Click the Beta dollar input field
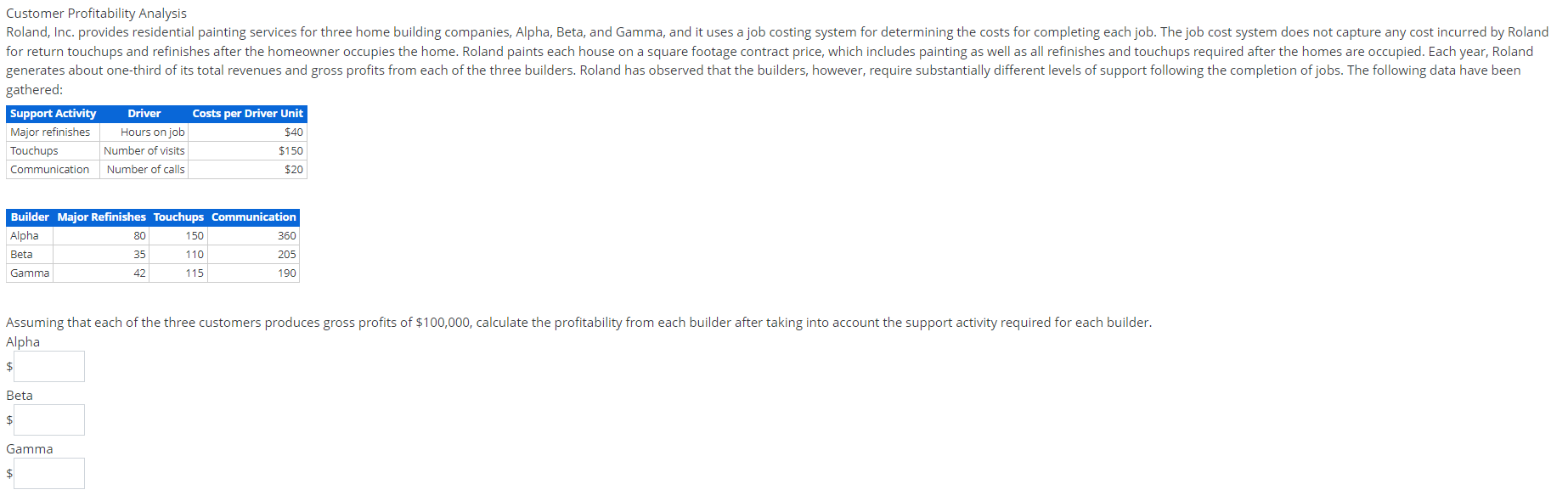The width and height of the screenshot is (1568, 501). 48,419
